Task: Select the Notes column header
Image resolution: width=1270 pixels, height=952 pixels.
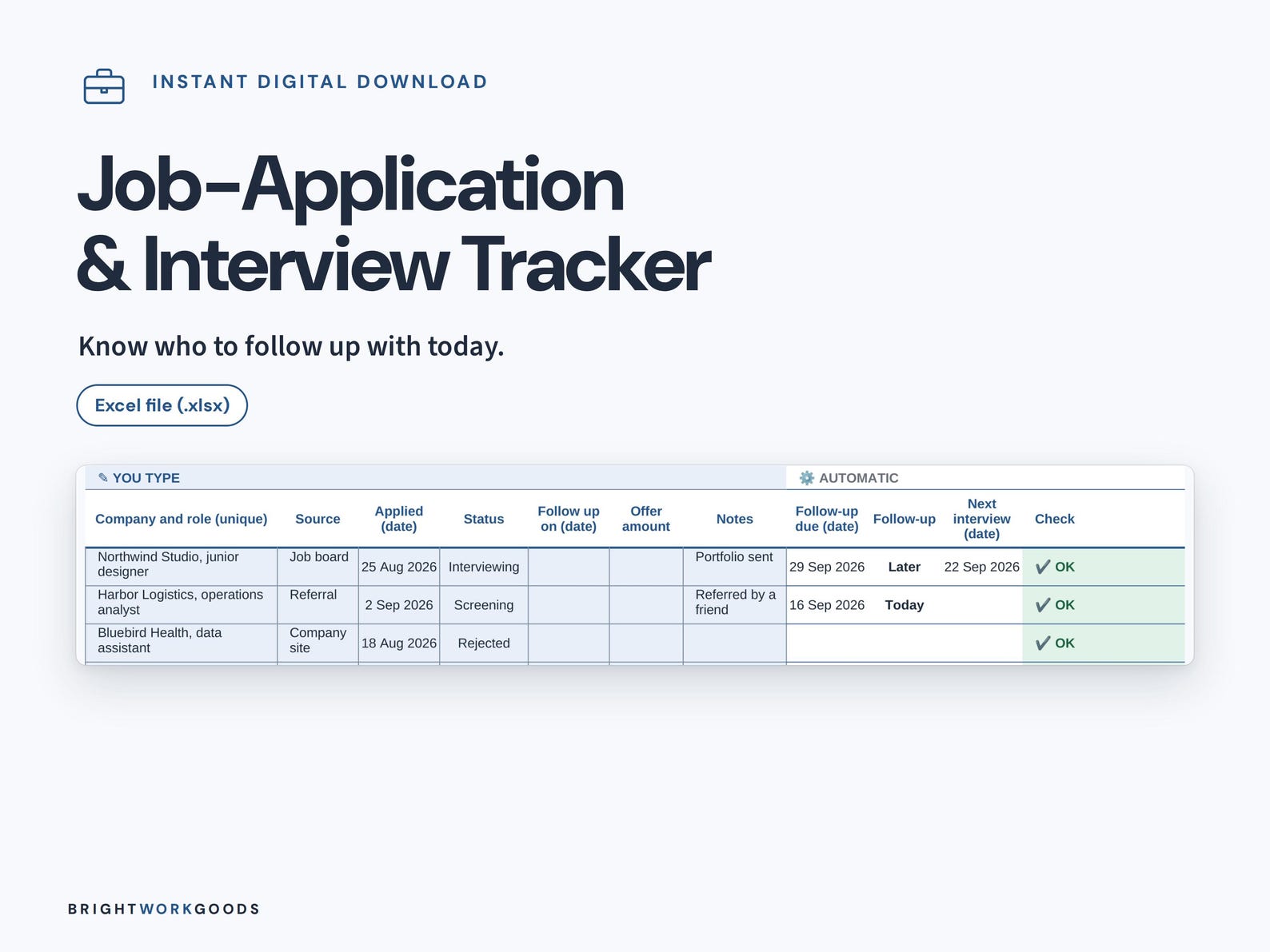Action: click(x=735, y=519)
